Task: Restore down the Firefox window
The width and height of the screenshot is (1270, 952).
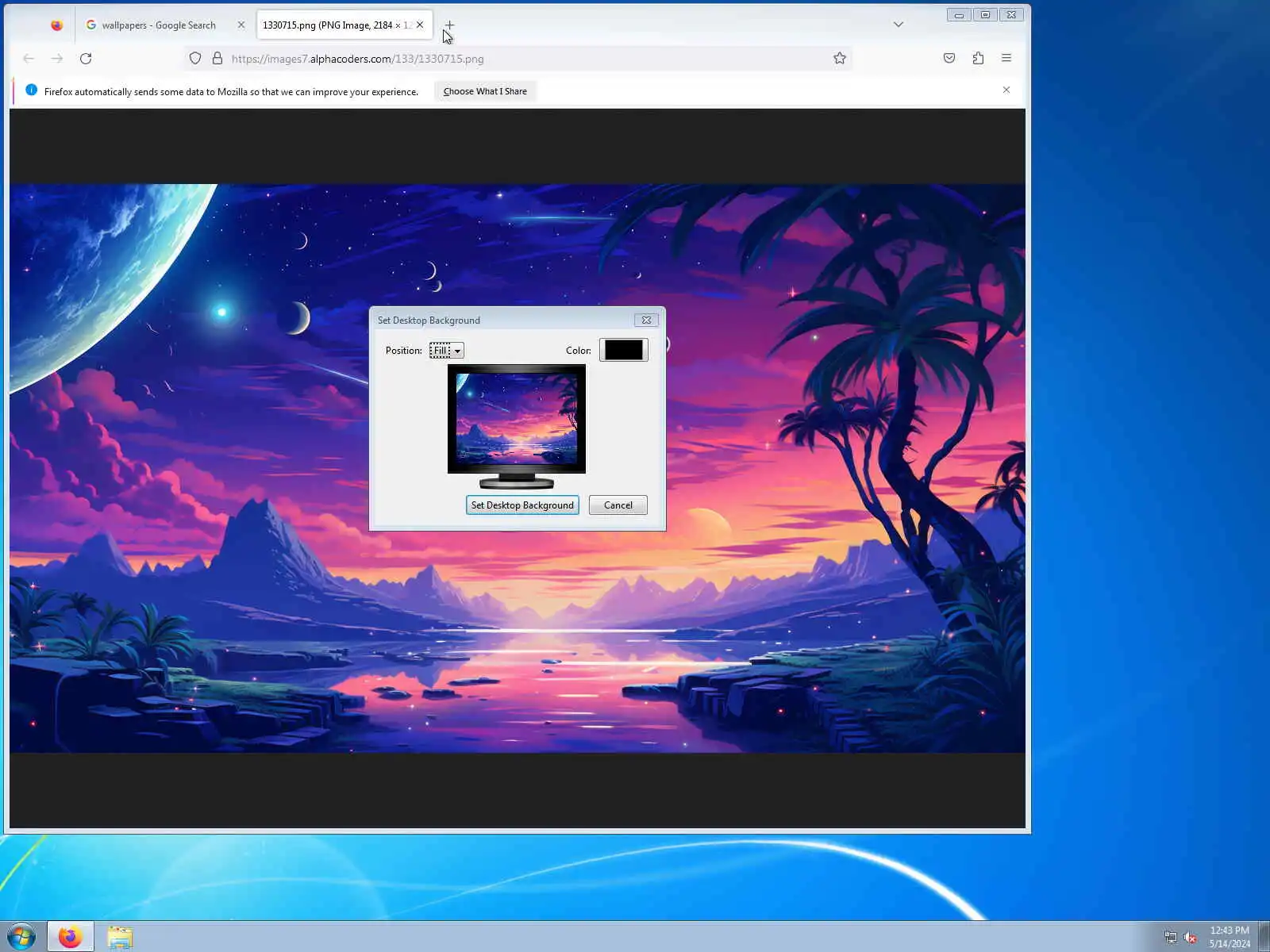Action: click(x=985, y=15)
